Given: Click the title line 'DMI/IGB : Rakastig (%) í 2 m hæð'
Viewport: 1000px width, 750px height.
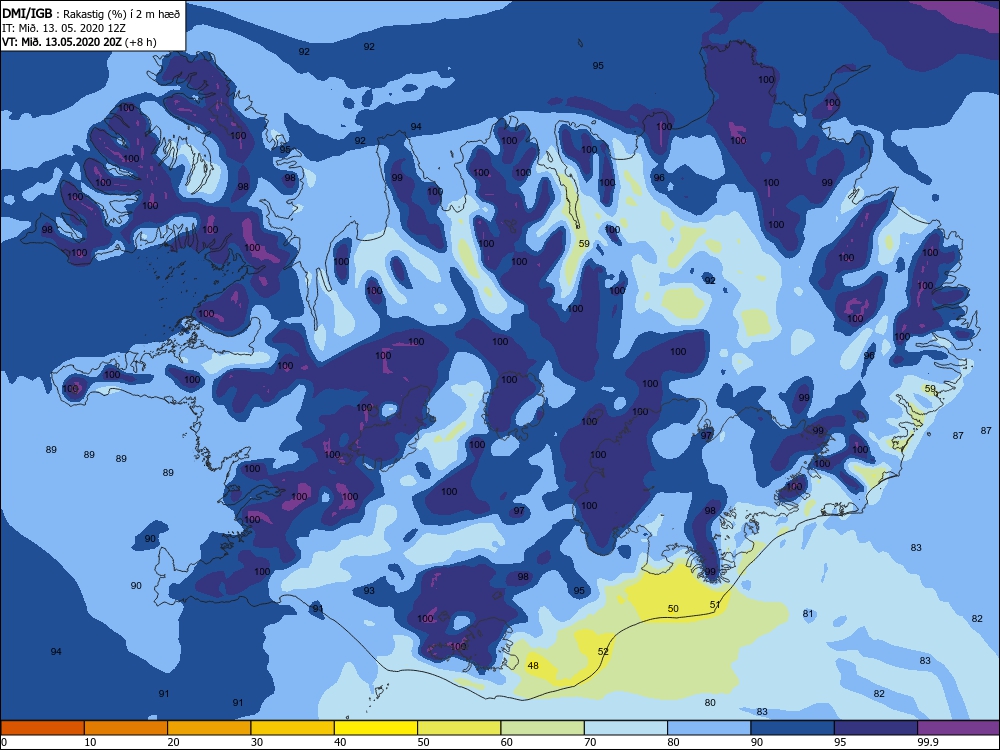Looking at the screenshot, I should 91,13.
